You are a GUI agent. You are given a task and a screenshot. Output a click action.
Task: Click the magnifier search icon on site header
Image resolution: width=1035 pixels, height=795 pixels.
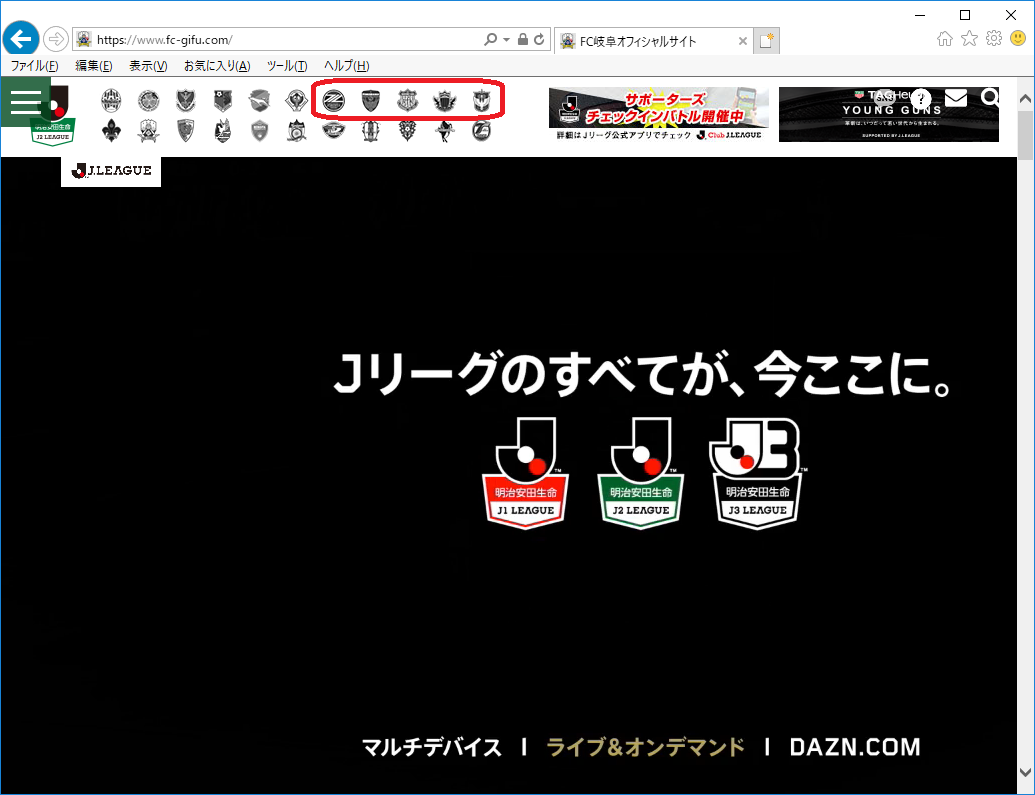[990, 97]
